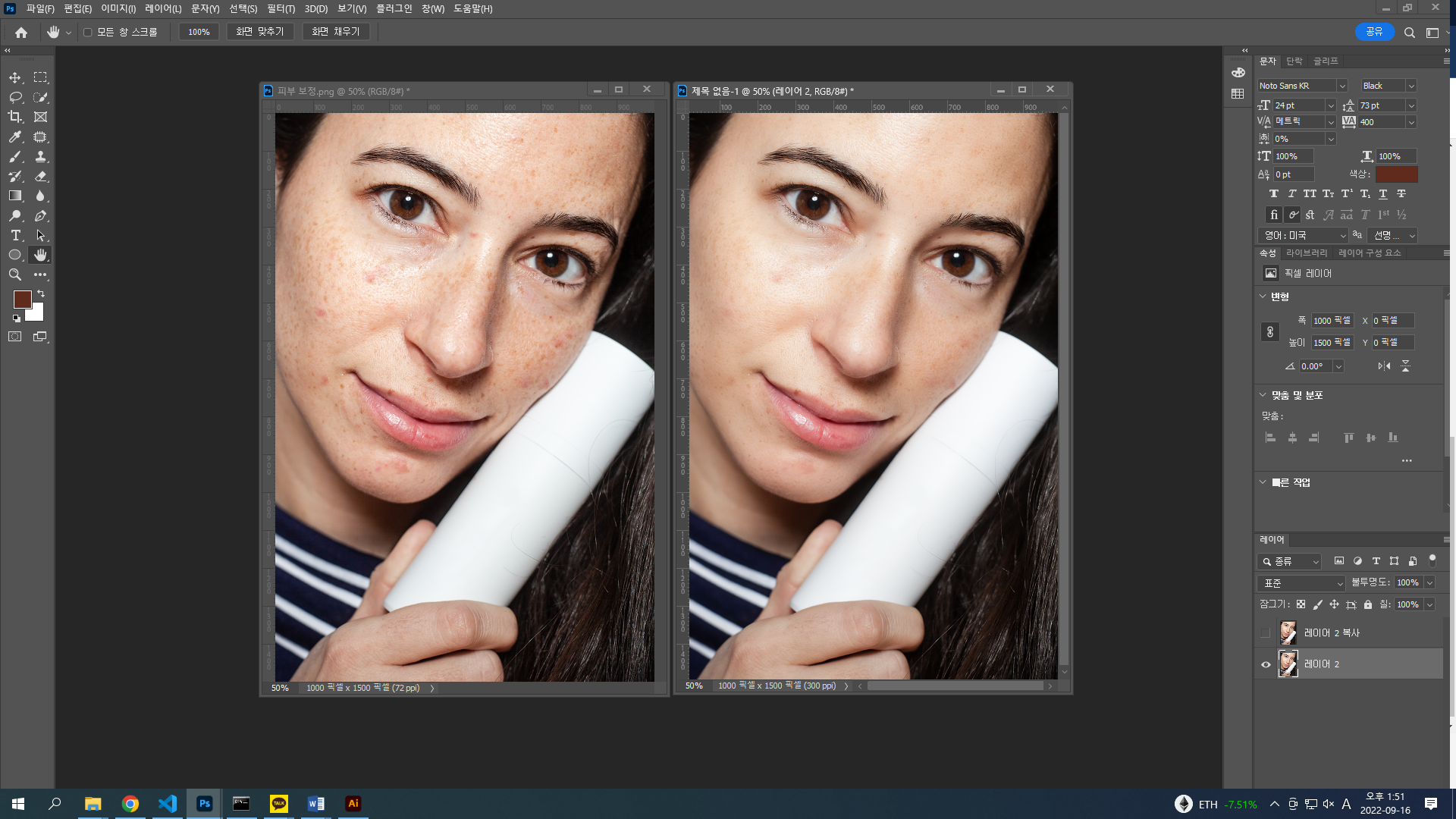This screenshot has height=819, width=1456.
Task: Click the 화면 맞추기 fit screen button
Action: 259,32
